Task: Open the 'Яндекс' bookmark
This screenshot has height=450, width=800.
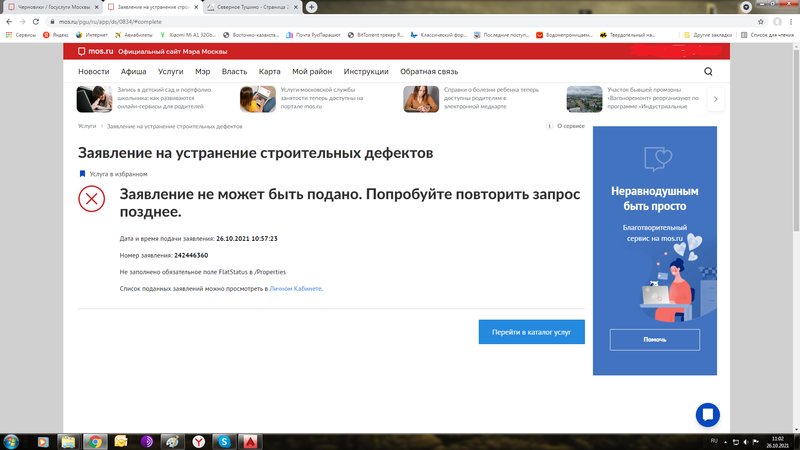Action: pos(56,35)
